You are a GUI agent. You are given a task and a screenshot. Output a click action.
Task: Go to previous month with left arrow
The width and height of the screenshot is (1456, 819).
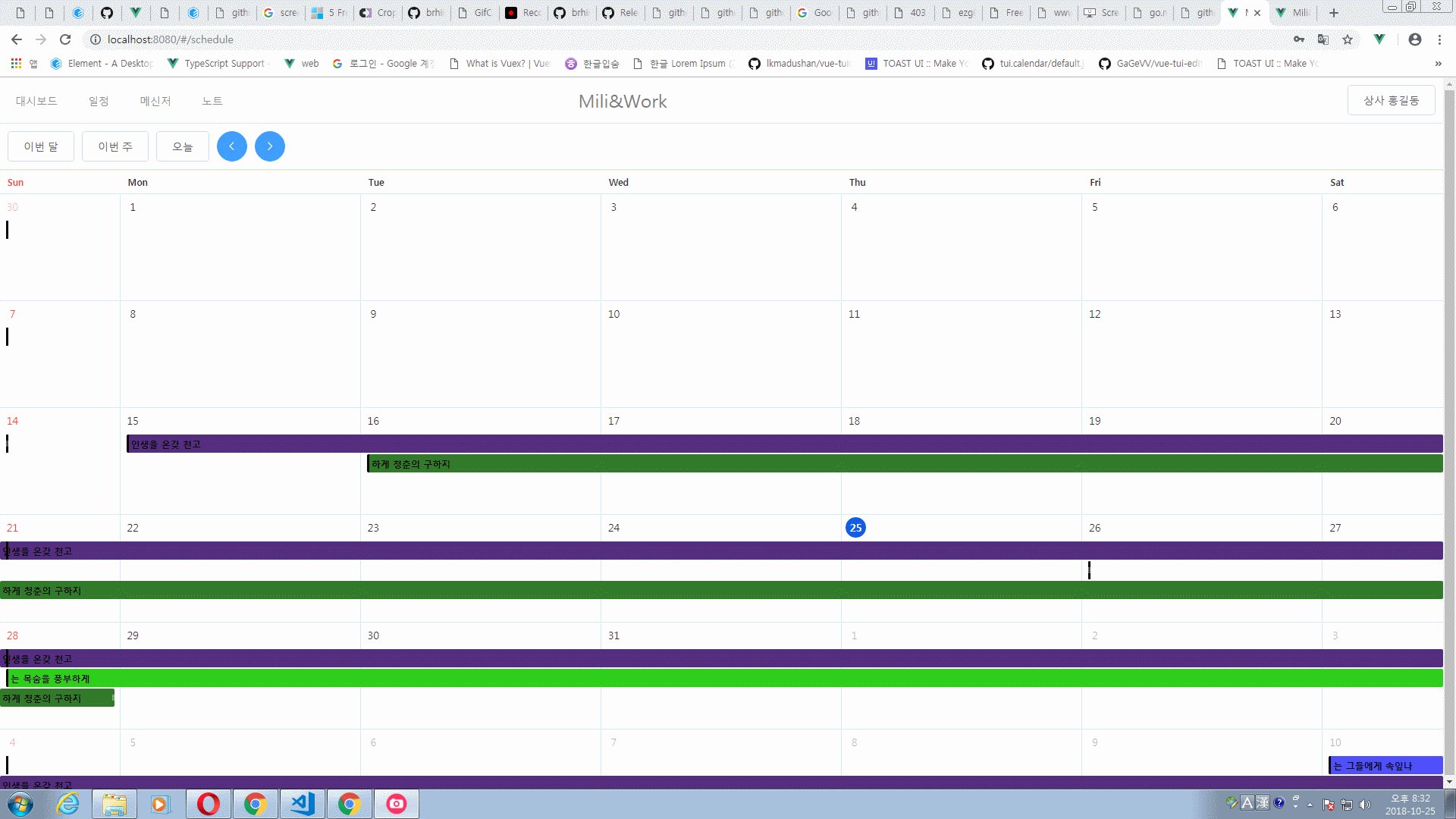coord(231,146)
